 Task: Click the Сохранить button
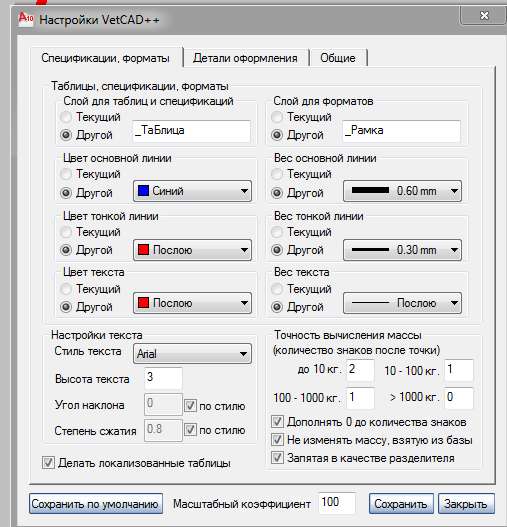[x=401, y=503]
